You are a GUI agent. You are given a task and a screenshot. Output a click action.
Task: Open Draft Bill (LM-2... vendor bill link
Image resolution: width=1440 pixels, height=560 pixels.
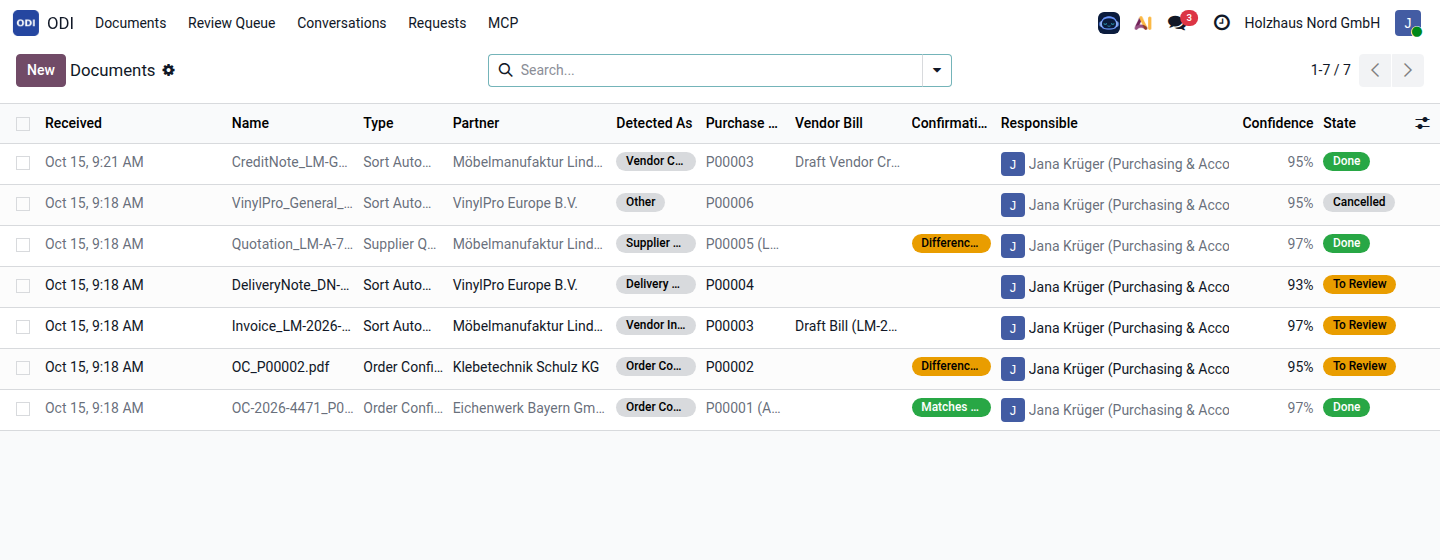click(x=847, y=326)
